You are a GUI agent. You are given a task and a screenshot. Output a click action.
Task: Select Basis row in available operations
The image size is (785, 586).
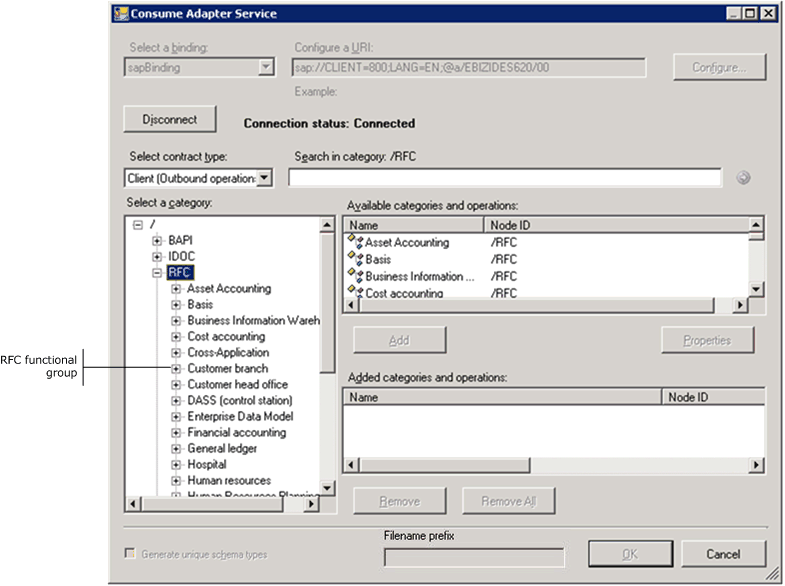point(548,259)
